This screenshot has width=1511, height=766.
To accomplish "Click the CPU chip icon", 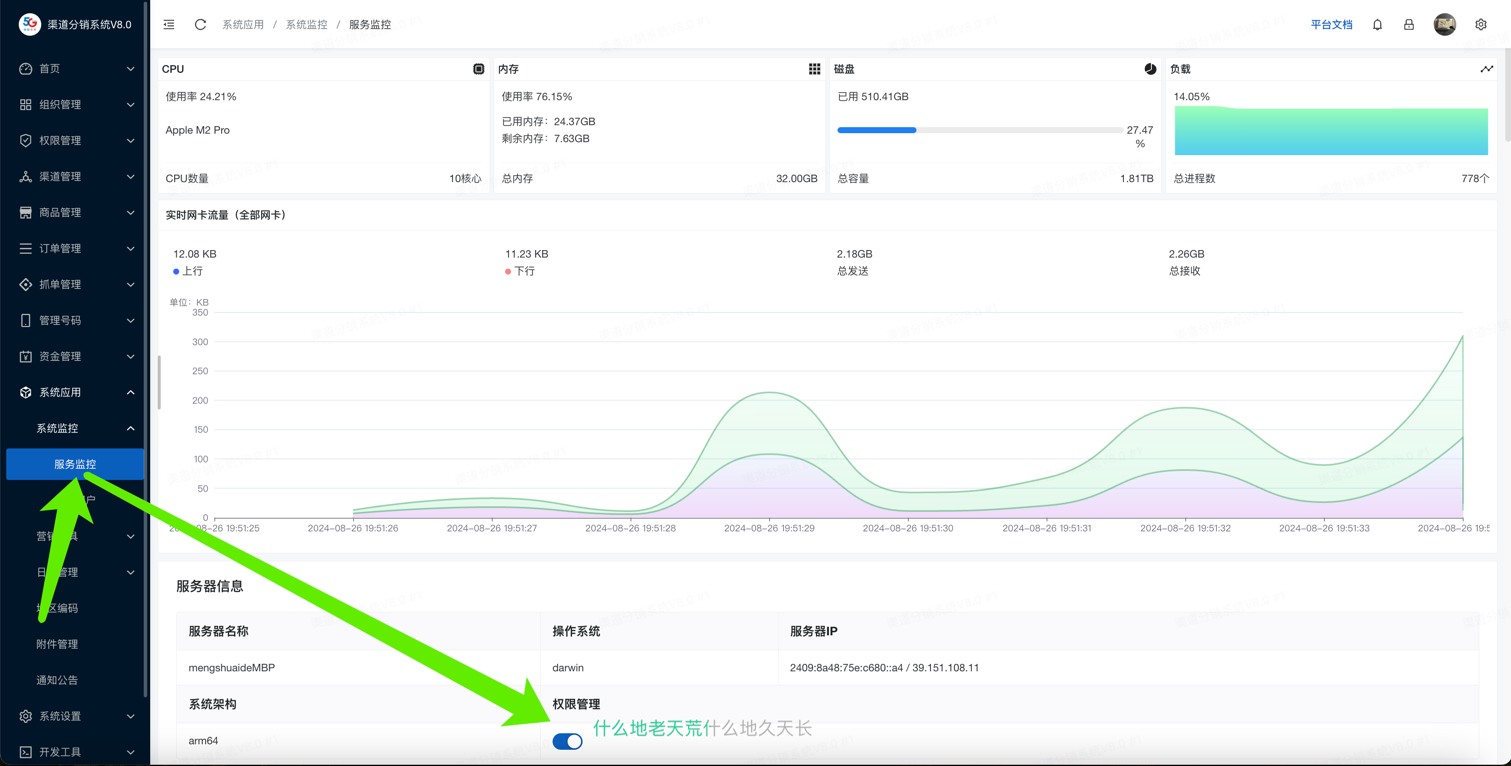I will pyautogui.click(x=478, y=69).
